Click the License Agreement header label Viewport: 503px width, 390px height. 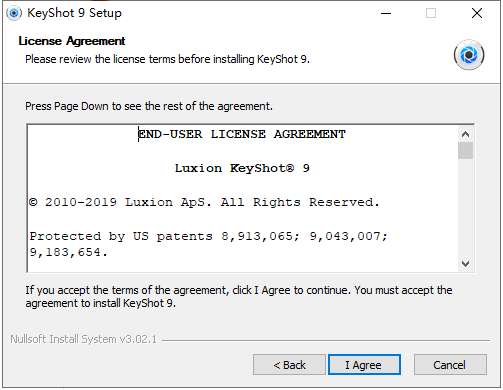pyautogui.click(x=72, y=41)
